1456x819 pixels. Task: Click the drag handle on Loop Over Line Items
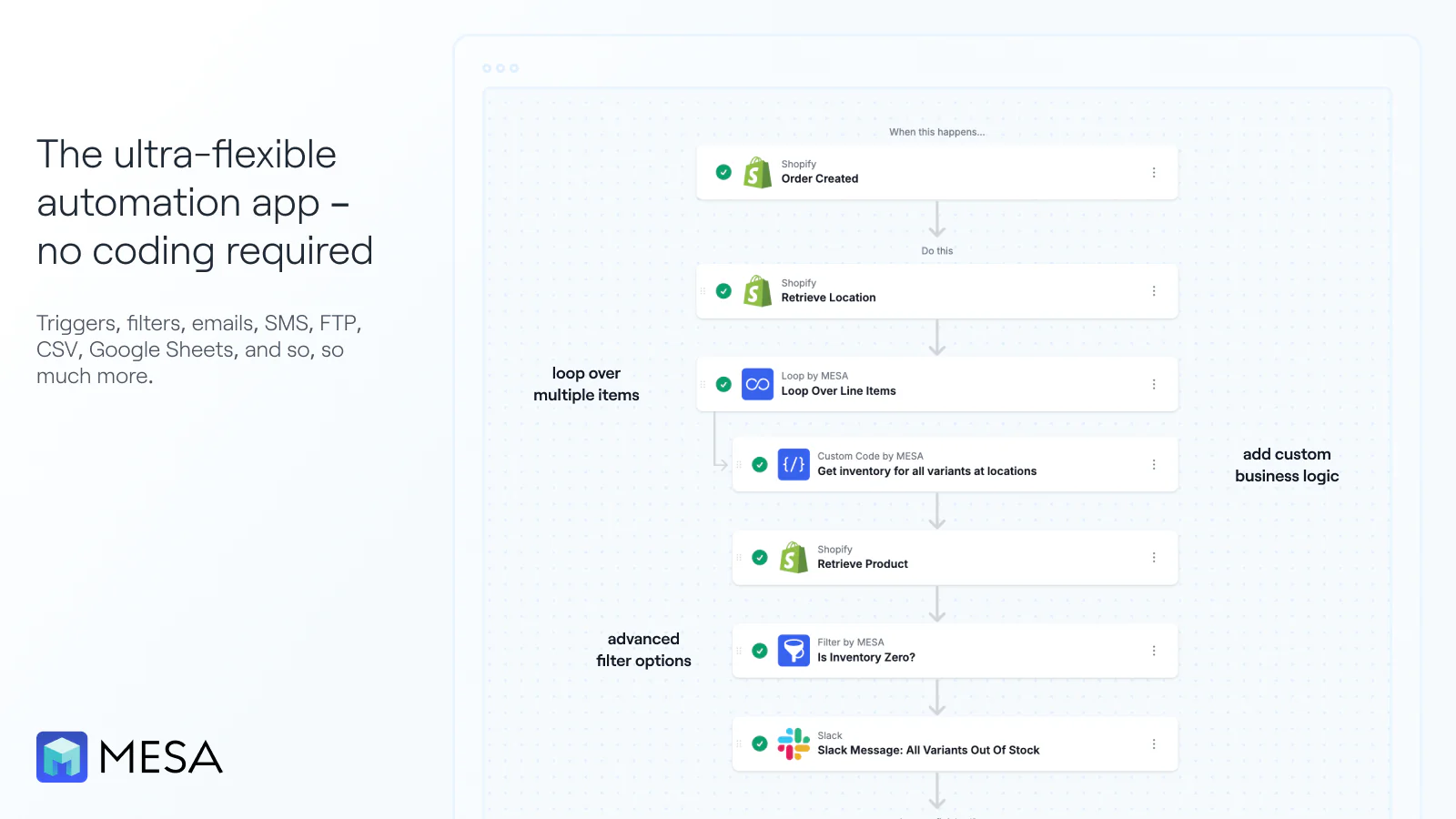(x=703, y=384)
